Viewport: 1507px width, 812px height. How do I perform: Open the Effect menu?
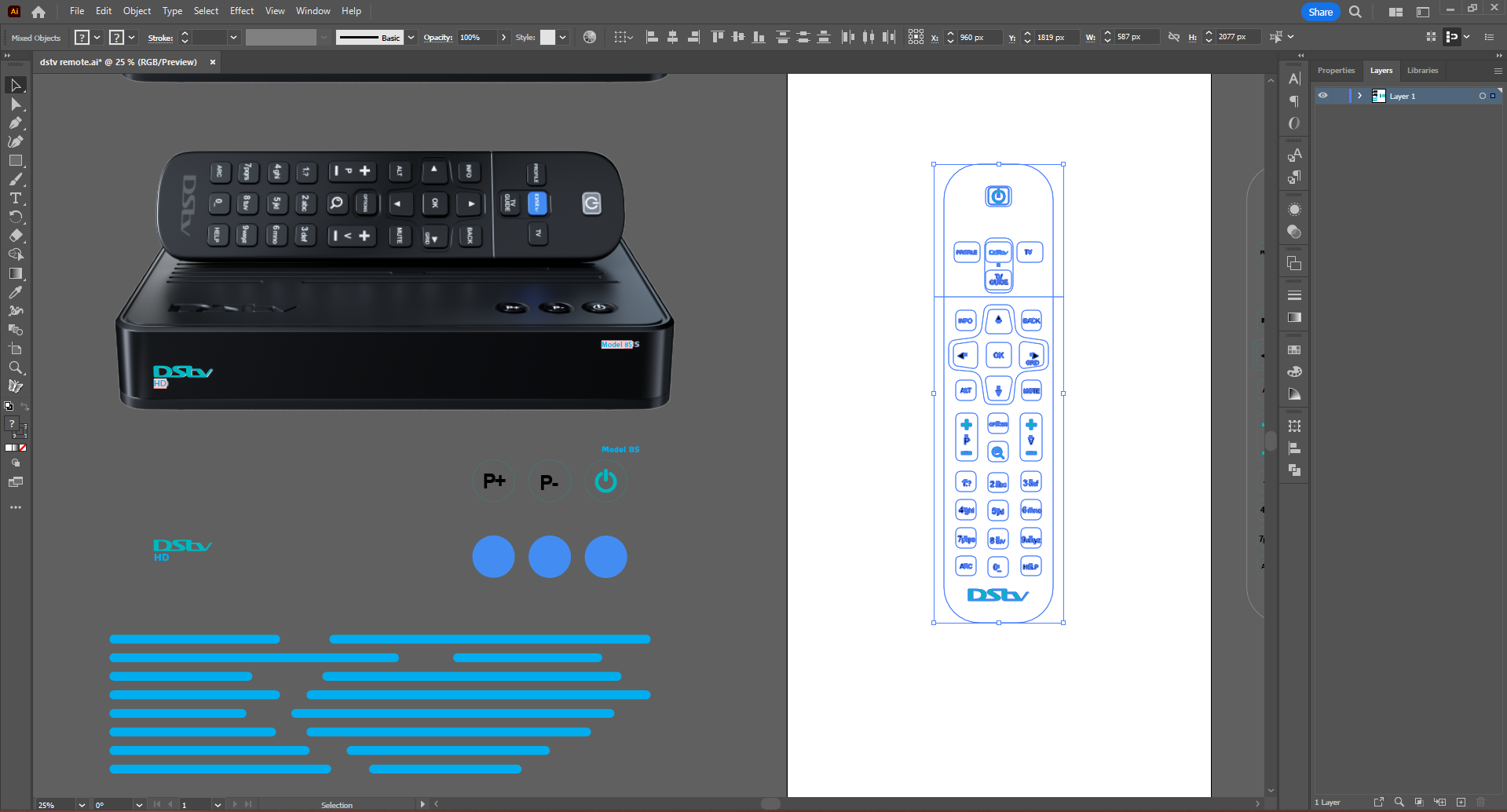242,11
